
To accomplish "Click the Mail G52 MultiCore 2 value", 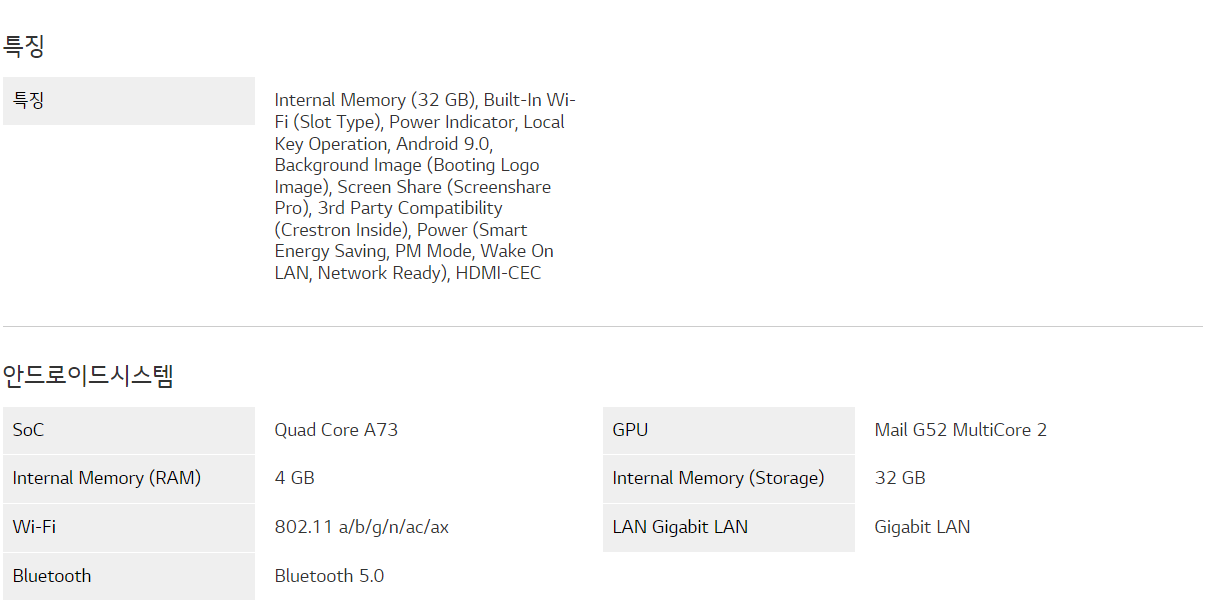I will coord(960,430).
